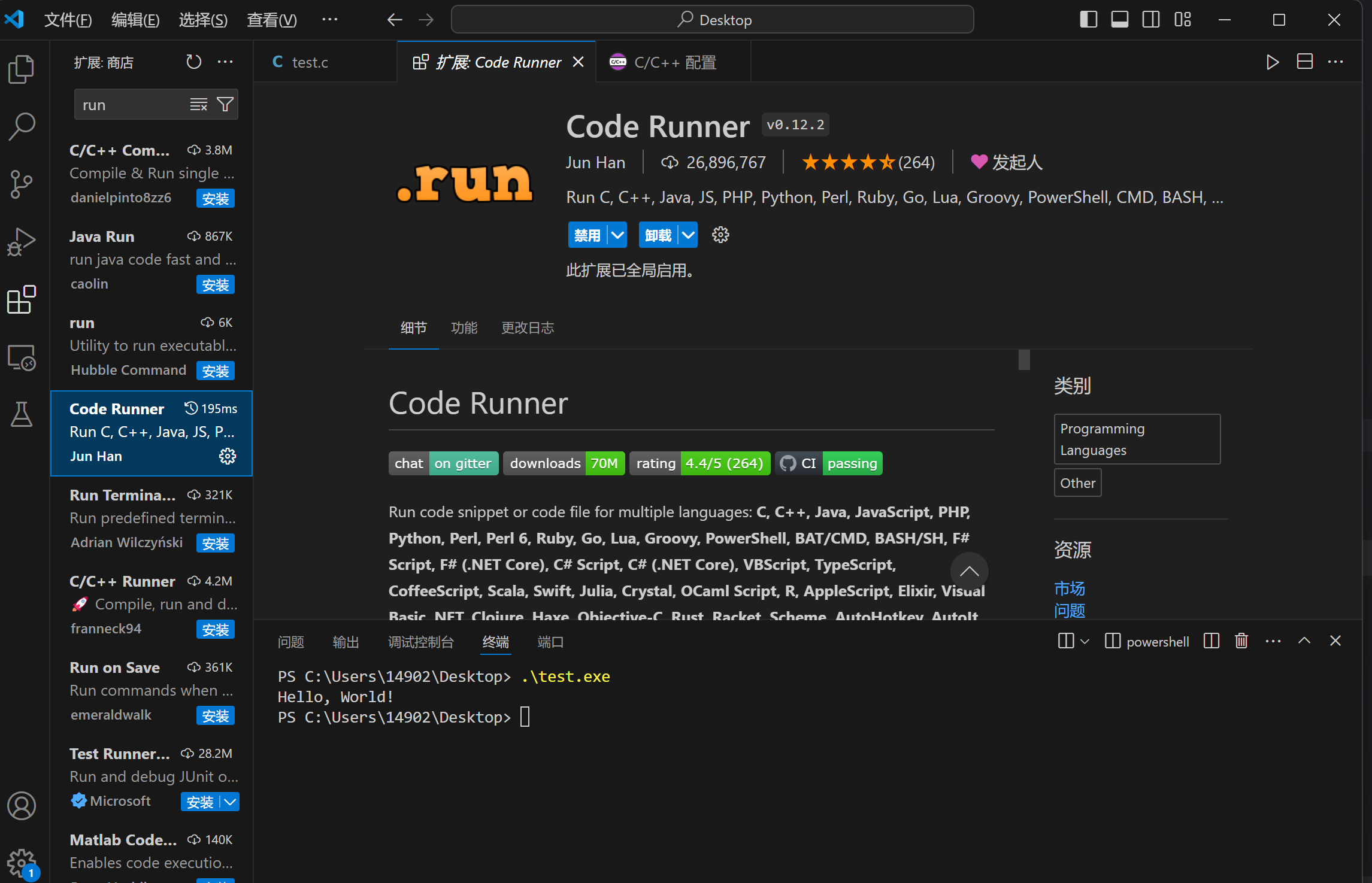Open Source Control view
The image size is (1372, 883).
22,184
